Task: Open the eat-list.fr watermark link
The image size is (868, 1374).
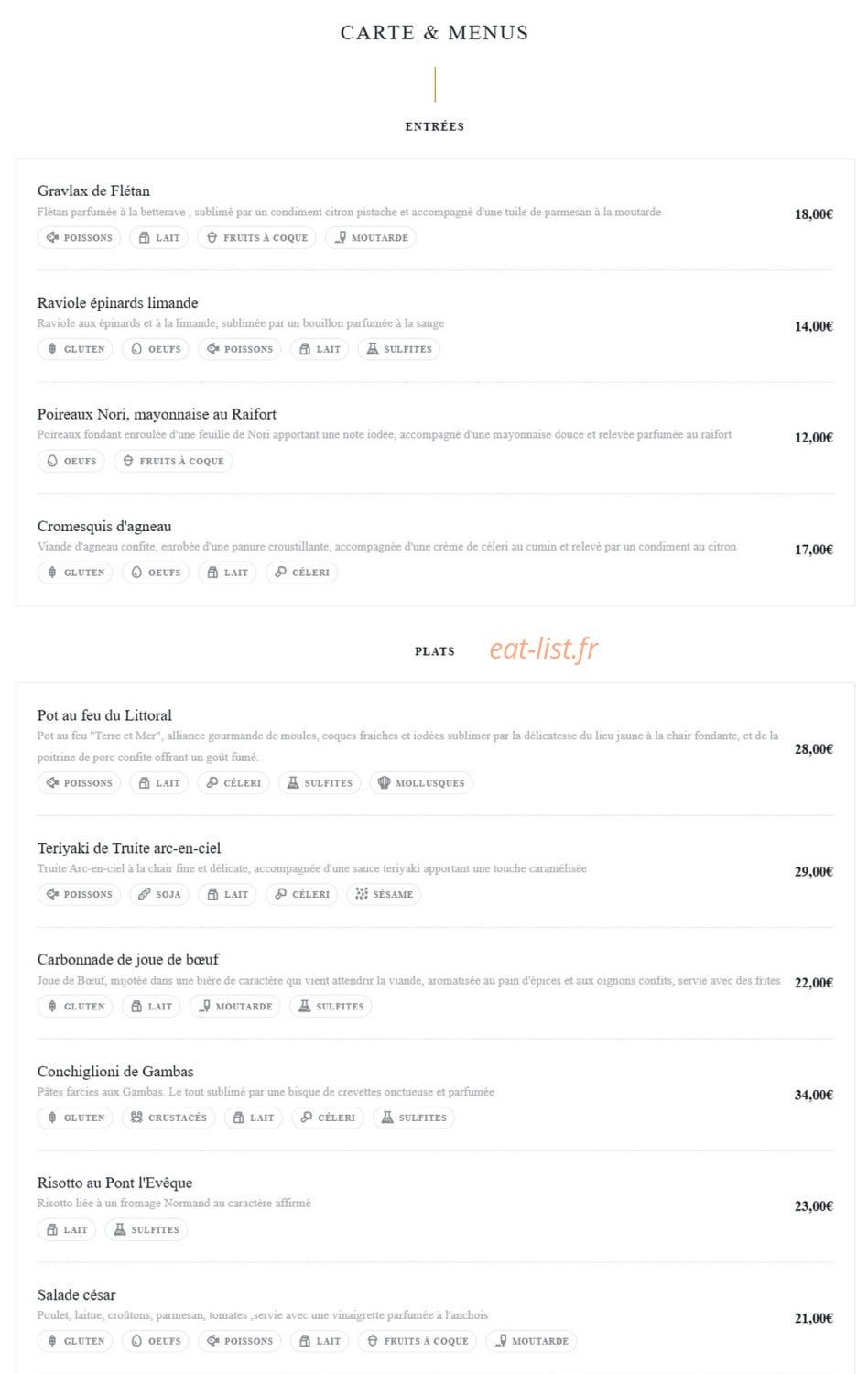Action: [543, 649]
